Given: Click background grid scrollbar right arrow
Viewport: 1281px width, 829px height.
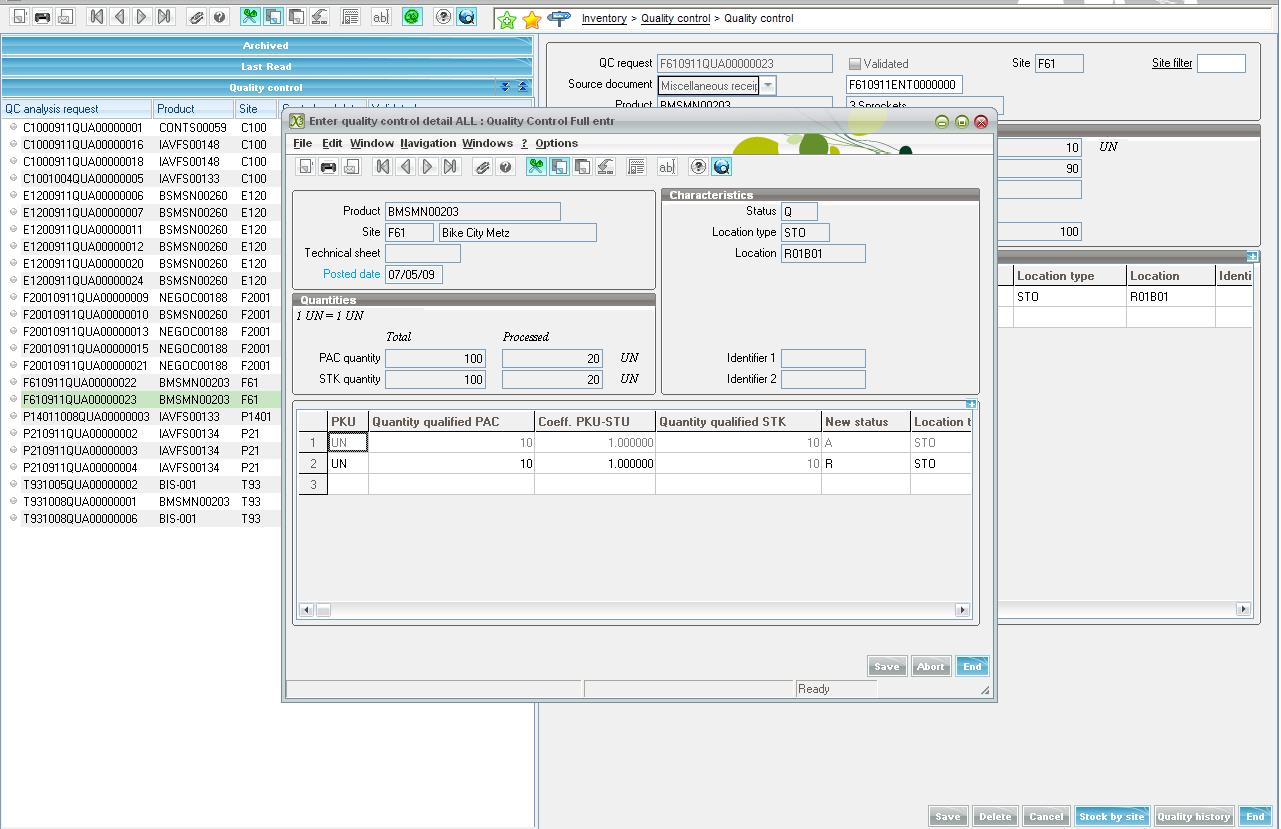Looking at the screenshot, I should (x=1243, y=608).
